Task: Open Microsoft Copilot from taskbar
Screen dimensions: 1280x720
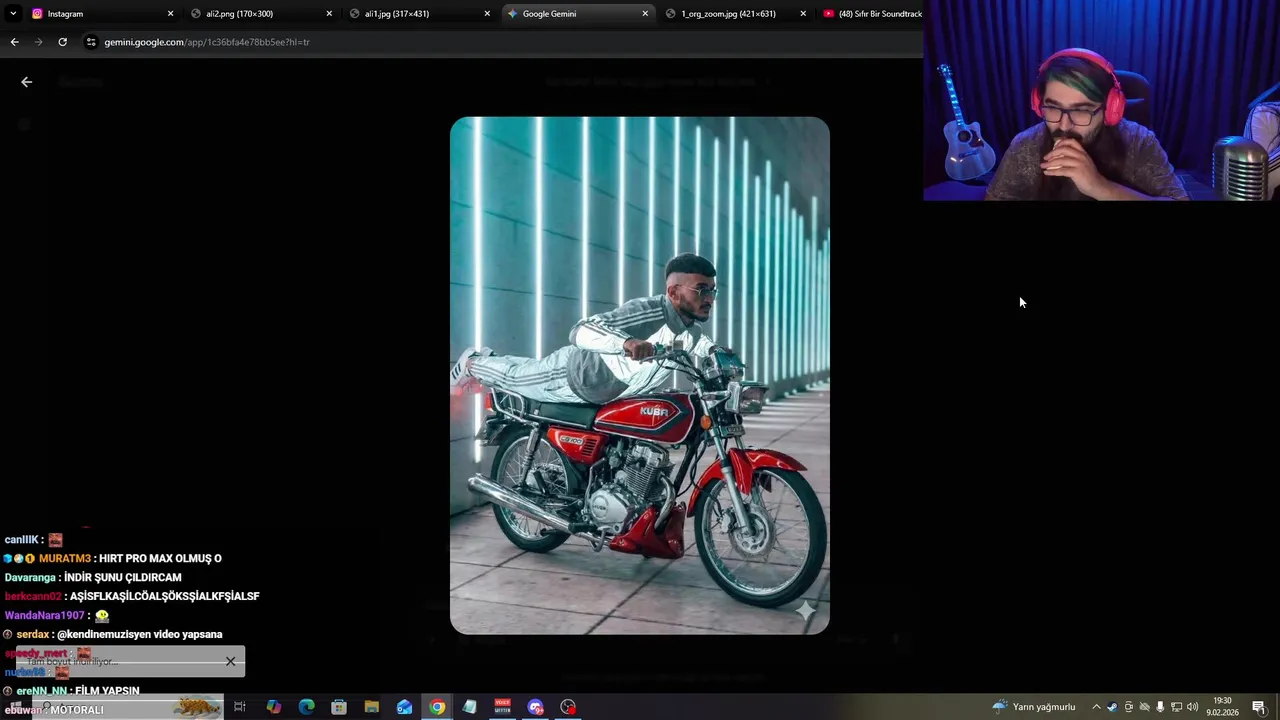Action: coord(273,707)
